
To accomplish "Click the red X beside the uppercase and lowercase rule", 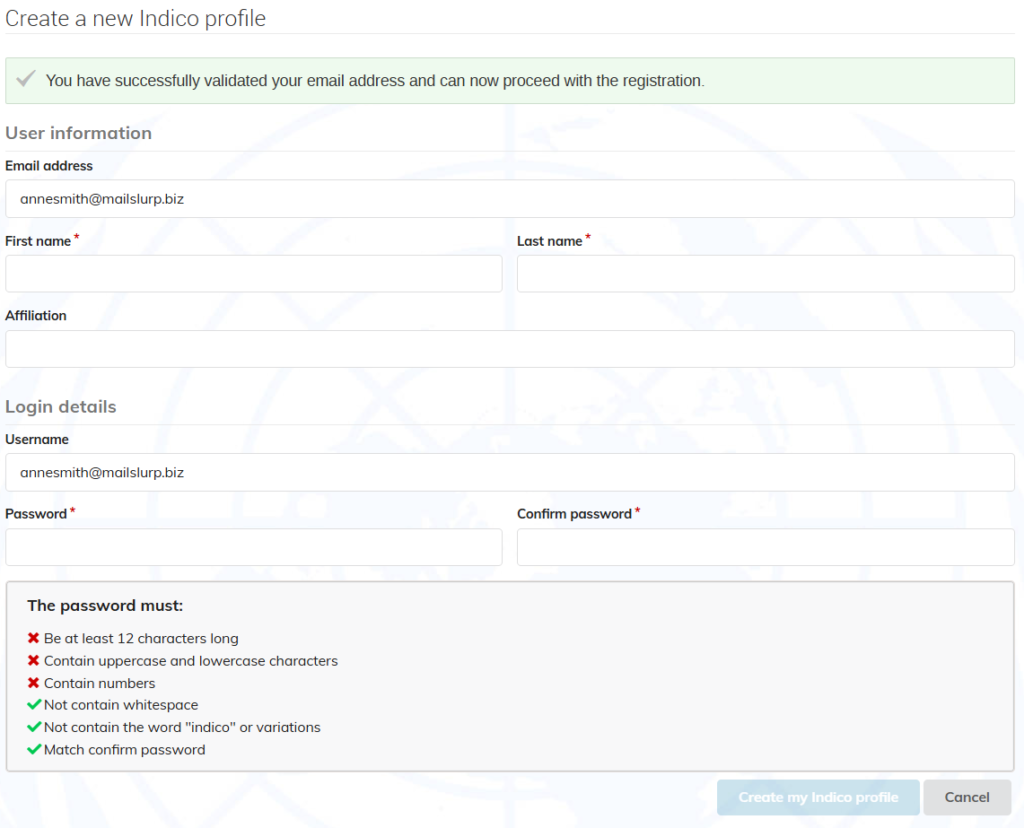I will [33, 661].
